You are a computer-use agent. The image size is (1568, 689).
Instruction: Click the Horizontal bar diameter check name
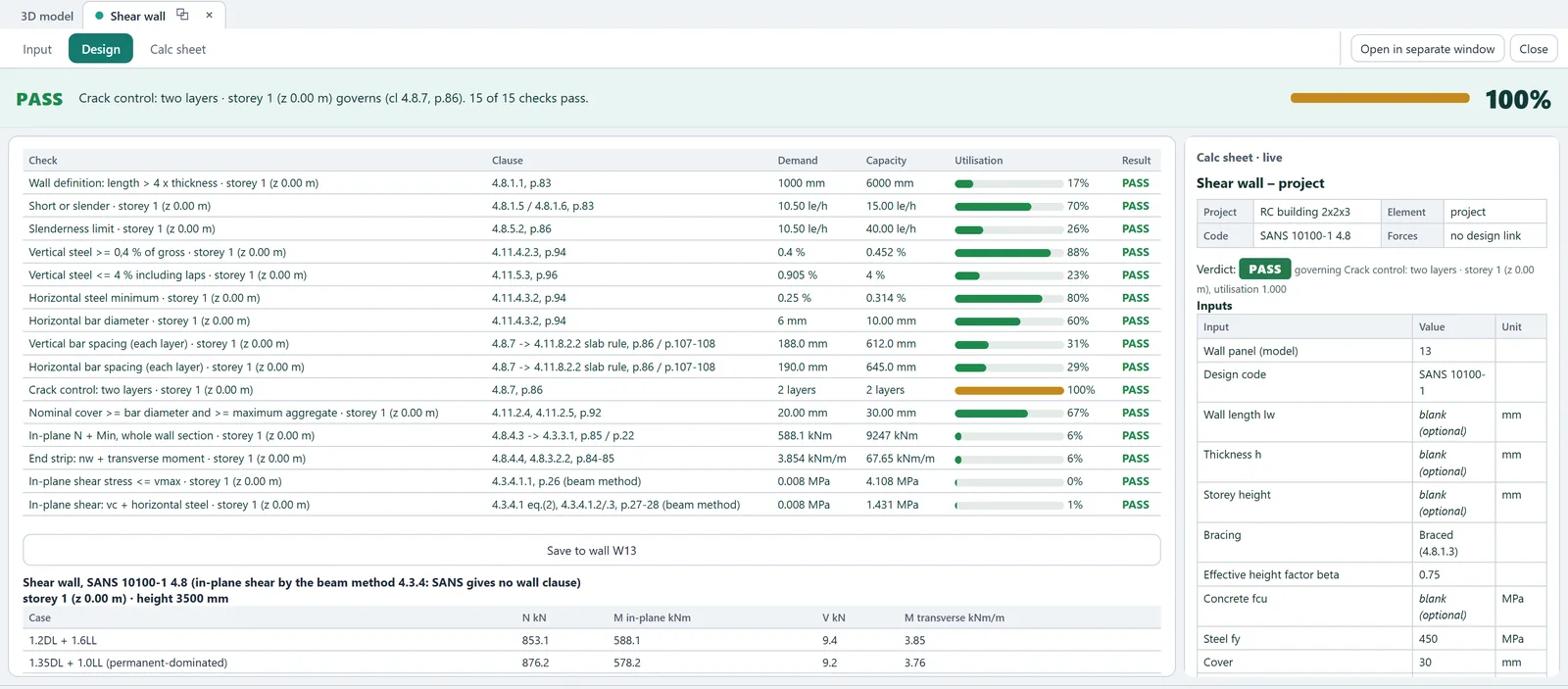[x=139, y=321]
